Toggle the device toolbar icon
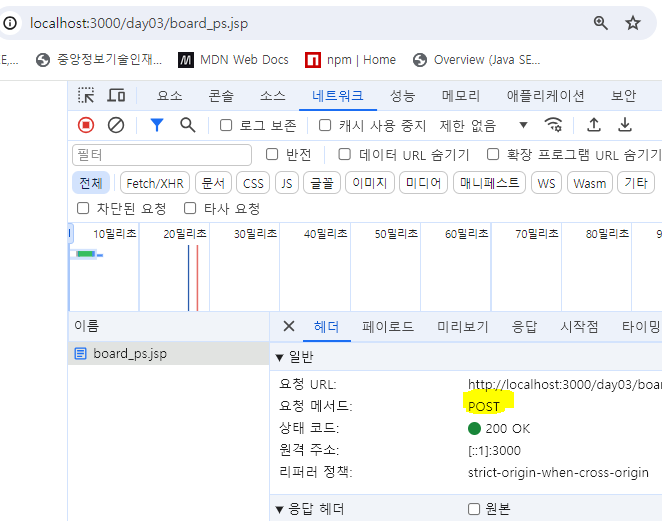 pos(116,95)
